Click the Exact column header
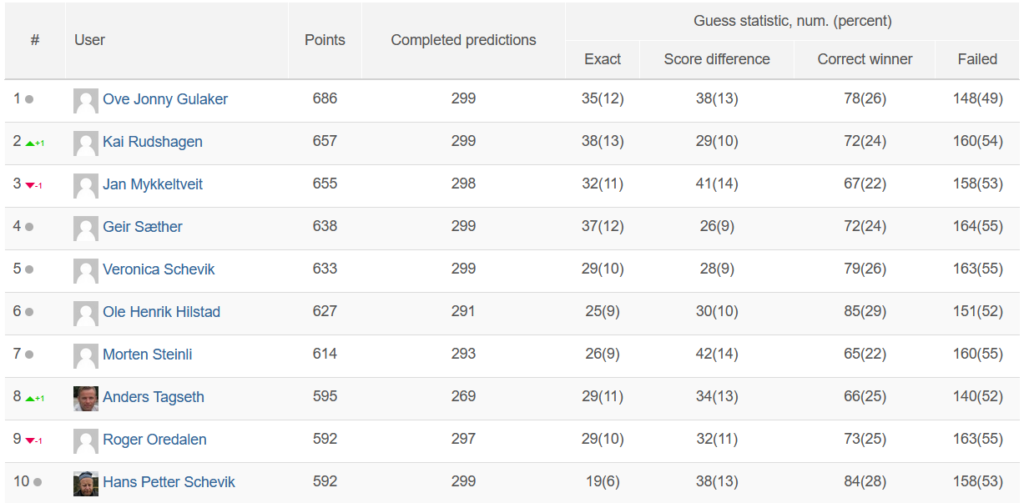This screenshot has height=503, width=1024. coord(602,59)
